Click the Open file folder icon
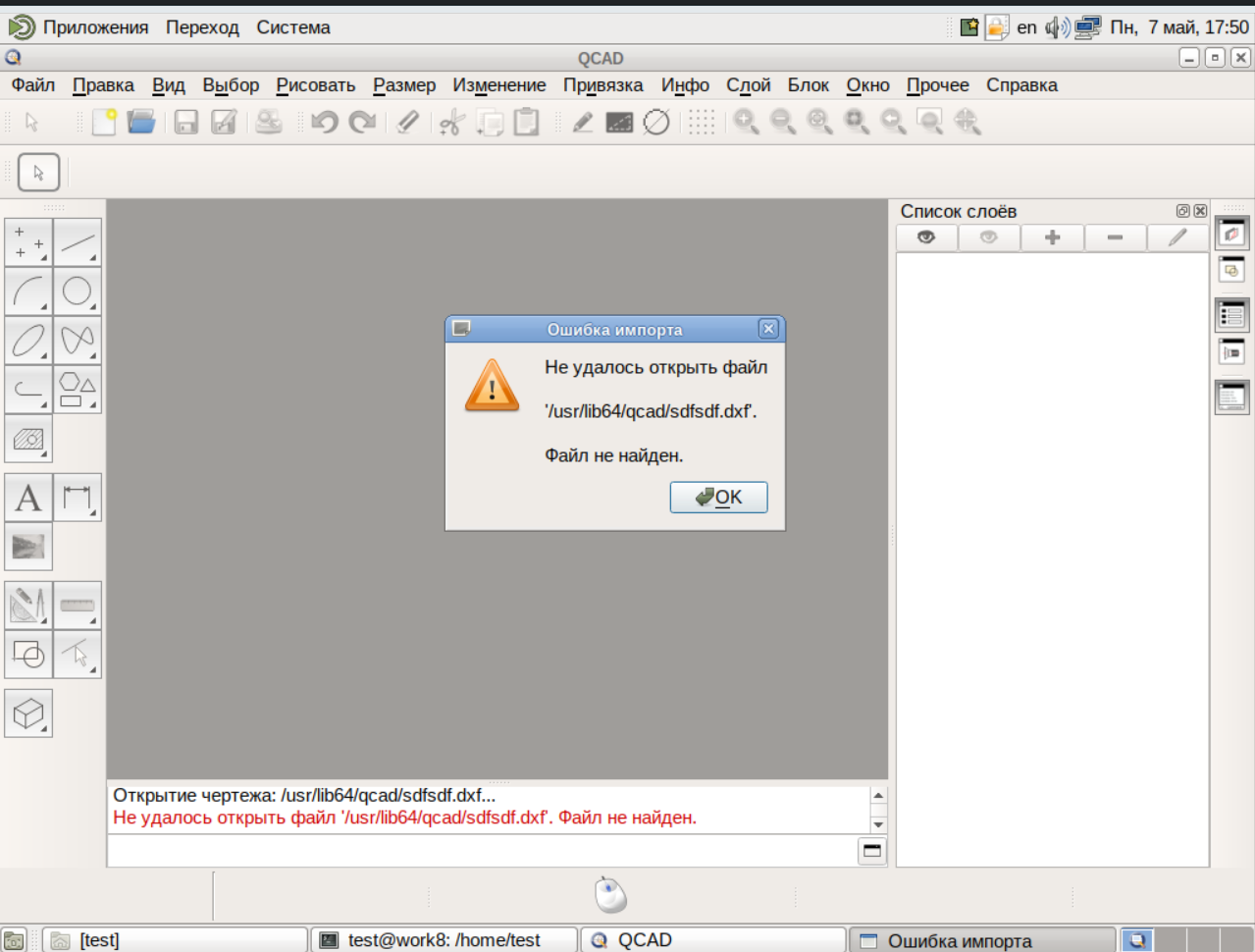The image size is (1255, 952). tap(141, 122)
